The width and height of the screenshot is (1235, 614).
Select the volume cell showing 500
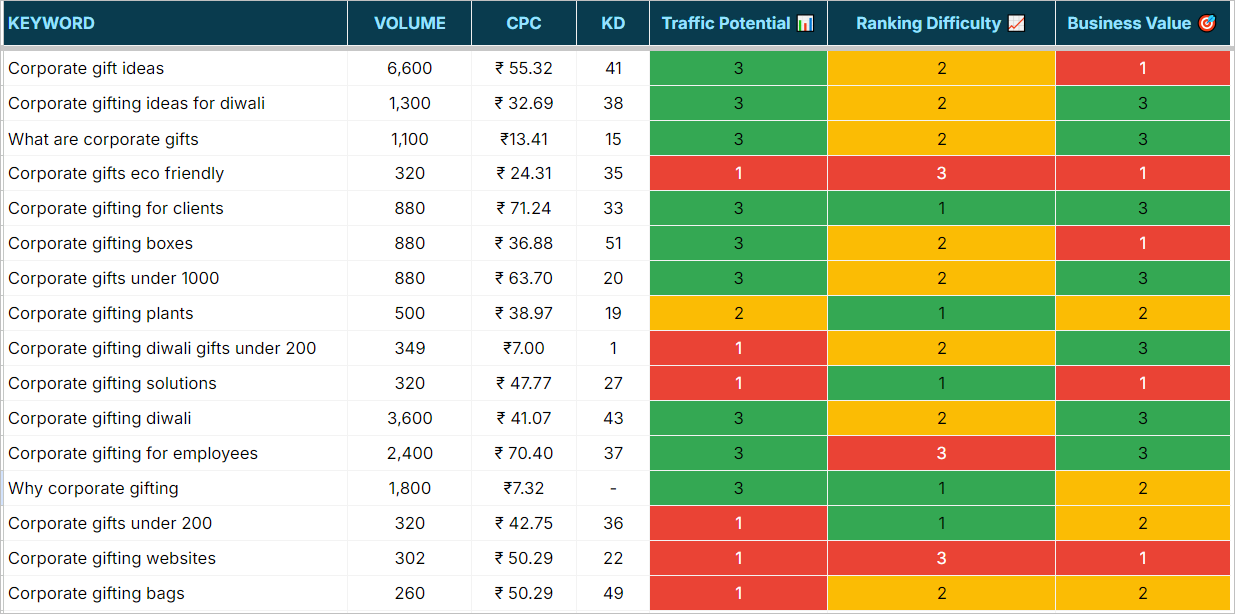click(x=410, y=313)
